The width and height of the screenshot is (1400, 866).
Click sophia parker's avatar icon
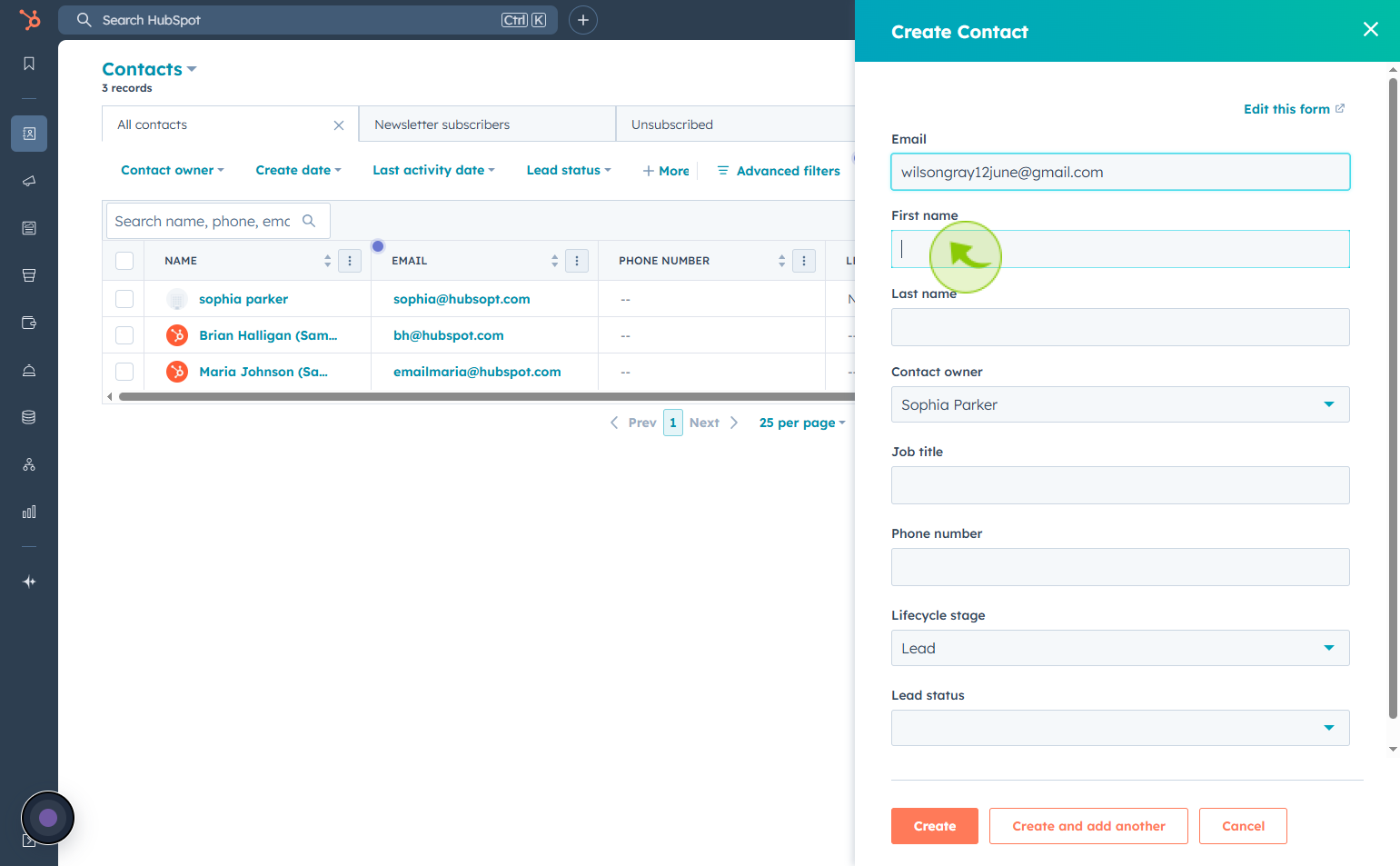point(177,299)
